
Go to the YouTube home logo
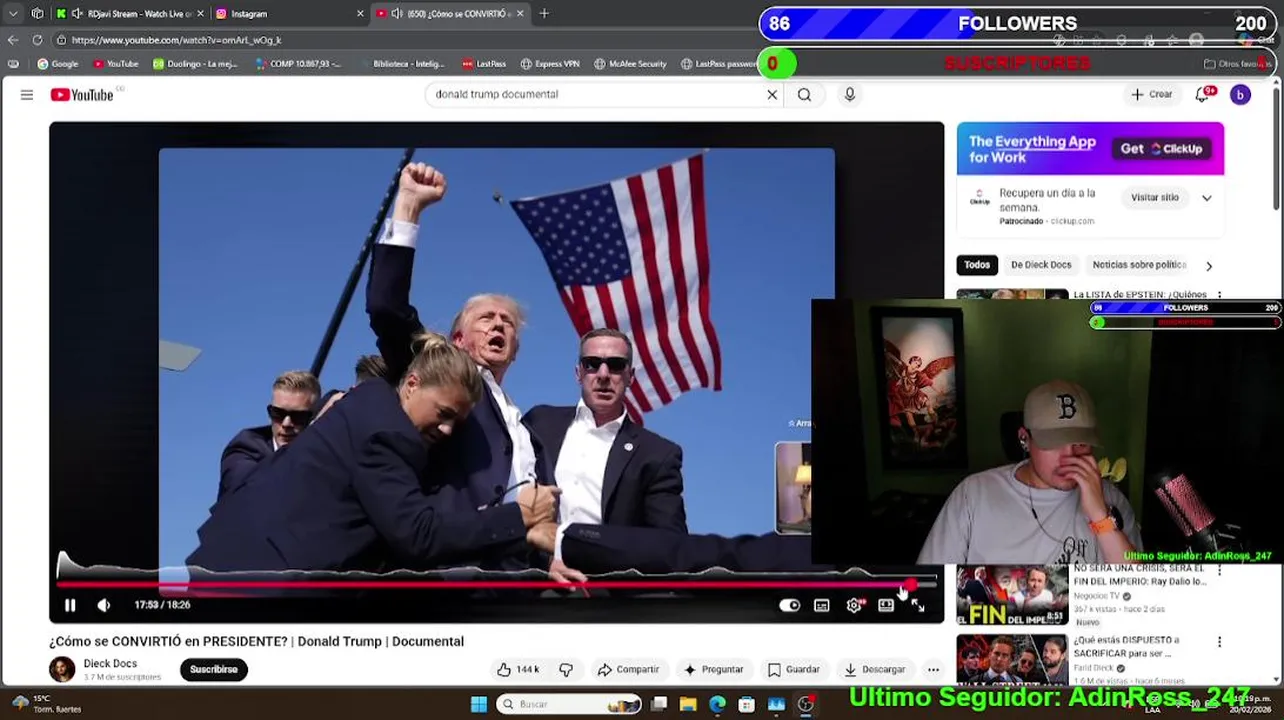click(82, 95)
